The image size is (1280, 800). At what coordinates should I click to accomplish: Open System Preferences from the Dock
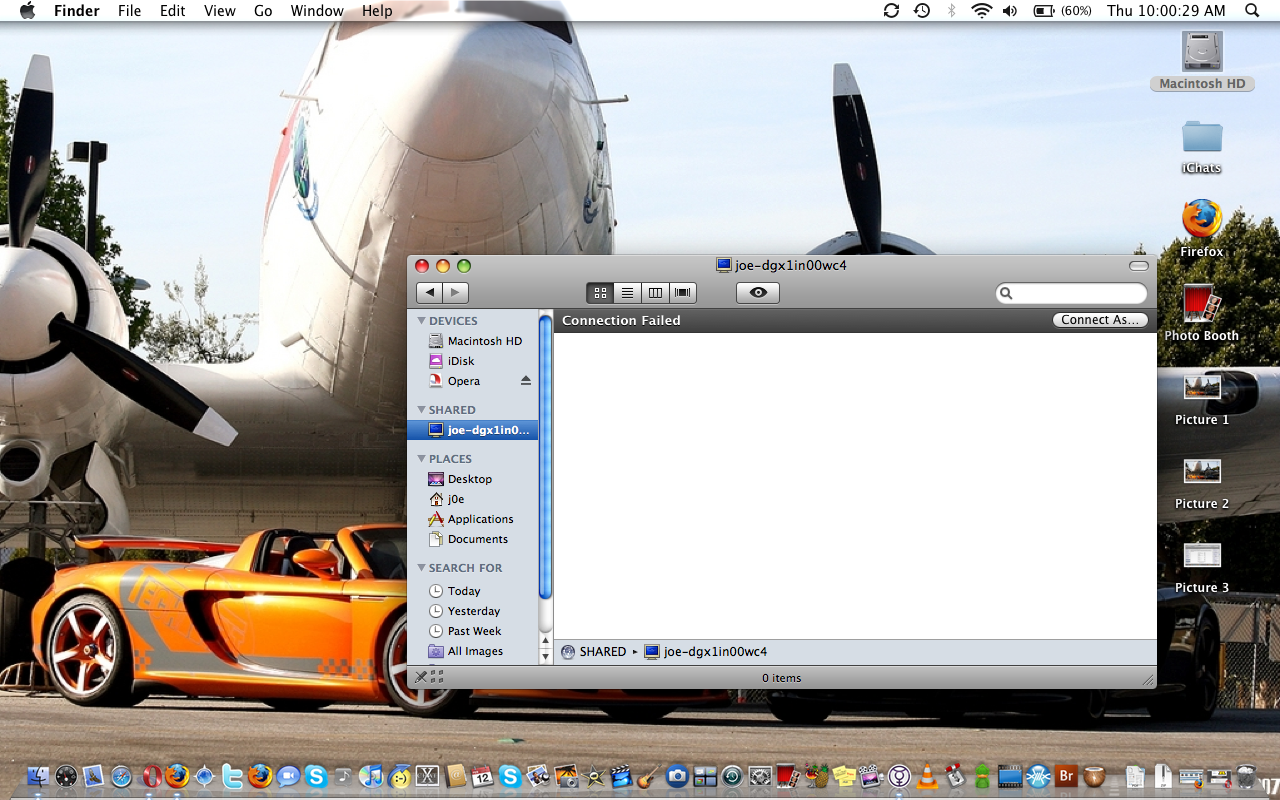760,776
